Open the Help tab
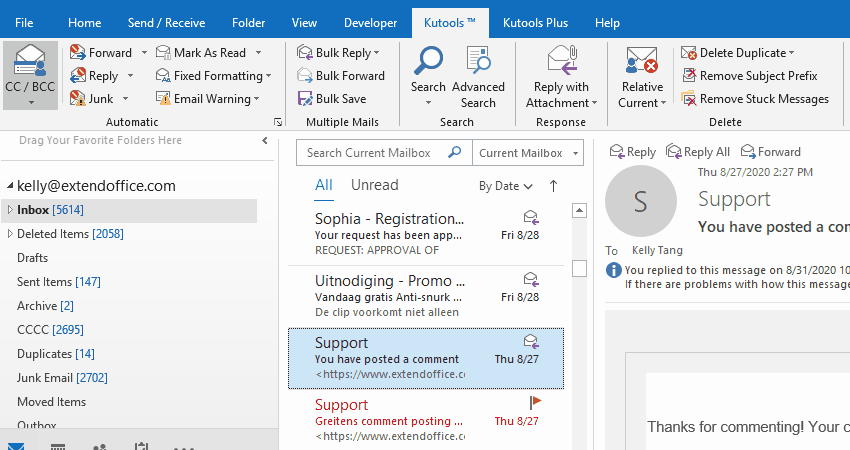850x450 pixels. (x=607, y=23)
